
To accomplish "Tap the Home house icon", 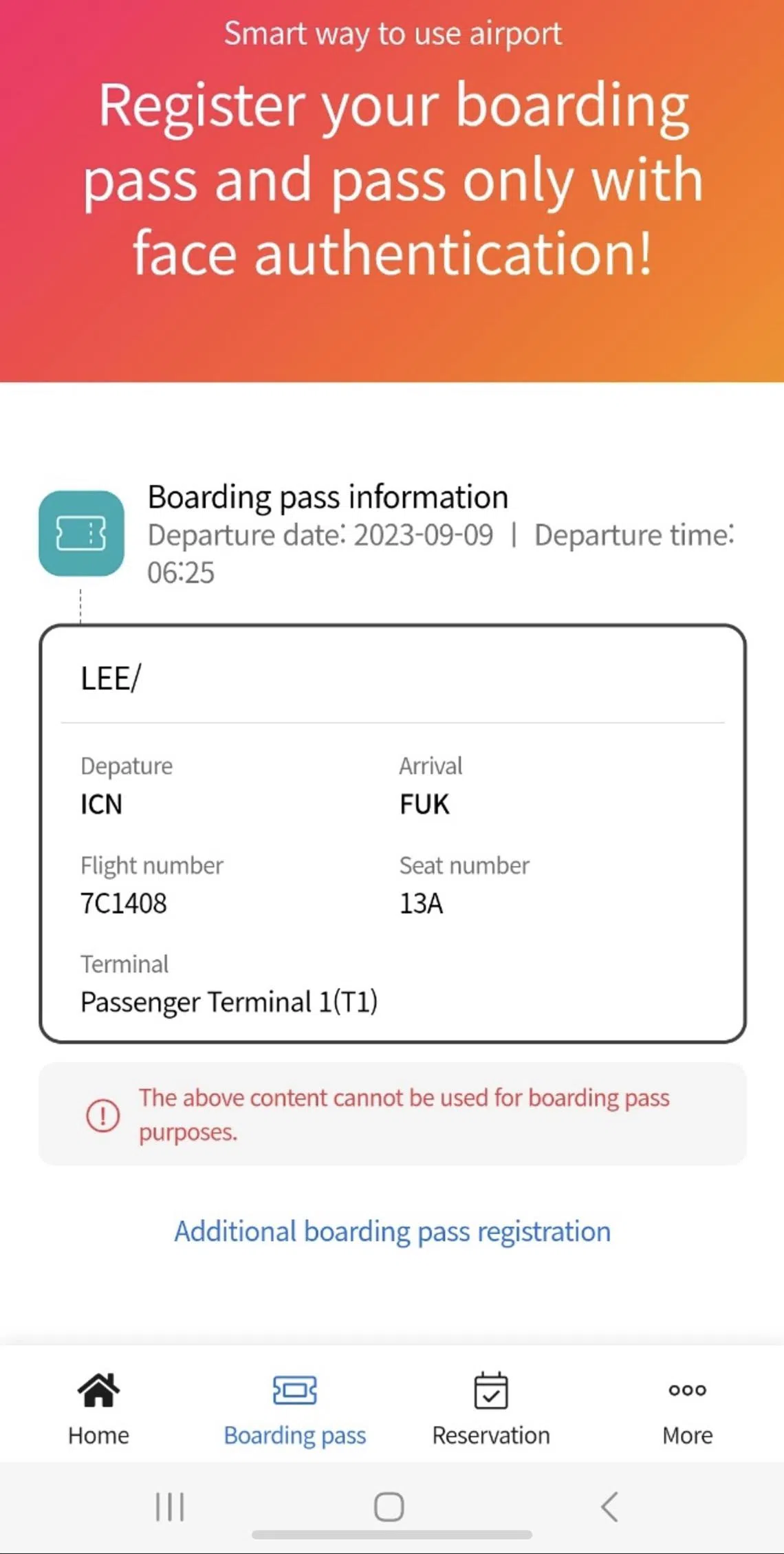I will coord(98,1390).
